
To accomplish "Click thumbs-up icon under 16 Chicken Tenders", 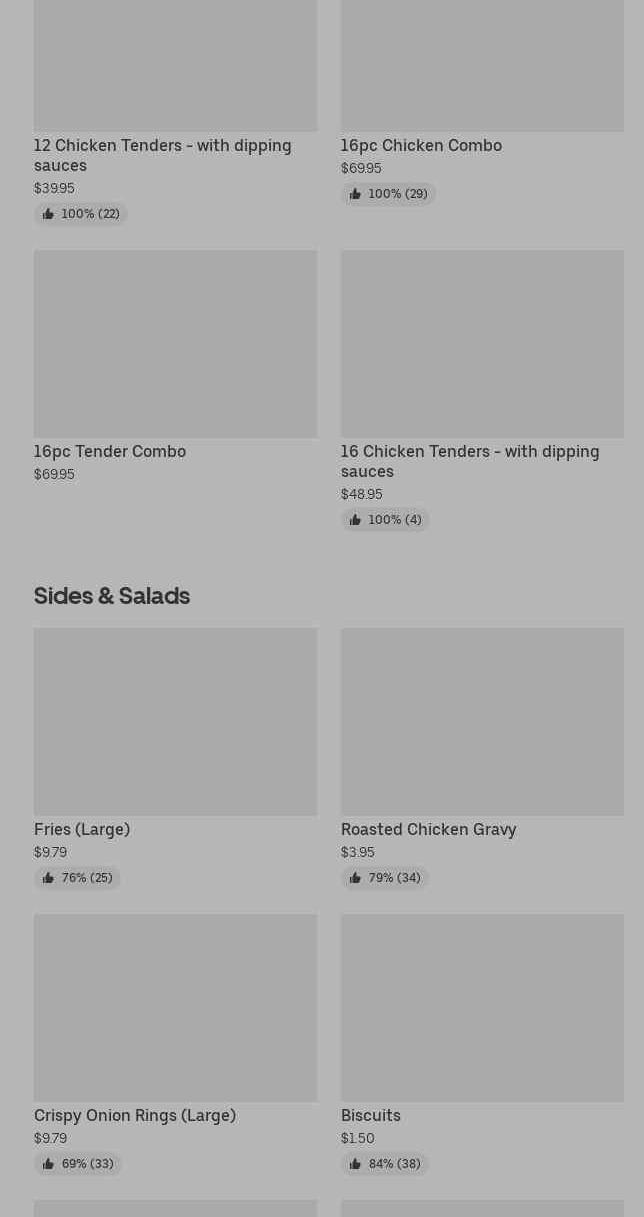I will coord(355,520).
